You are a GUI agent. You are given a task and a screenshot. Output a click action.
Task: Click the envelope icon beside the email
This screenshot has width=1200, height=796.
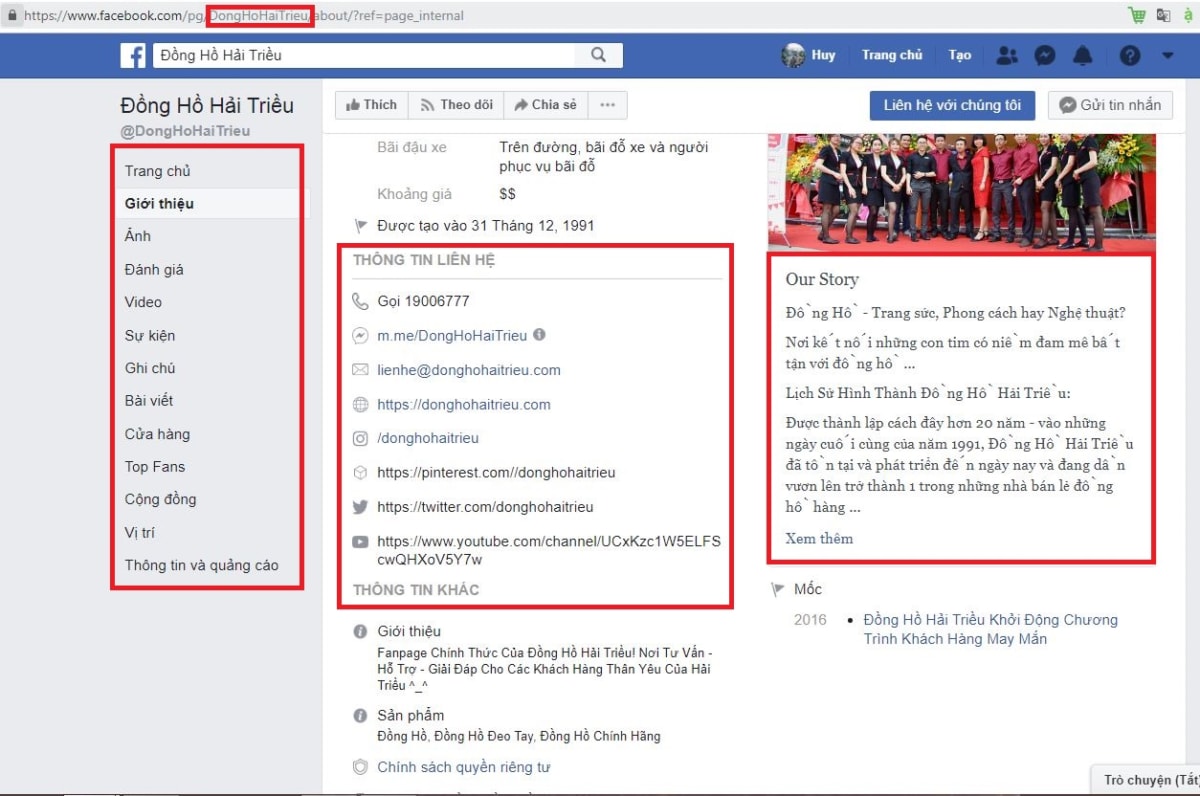point(360,370)
